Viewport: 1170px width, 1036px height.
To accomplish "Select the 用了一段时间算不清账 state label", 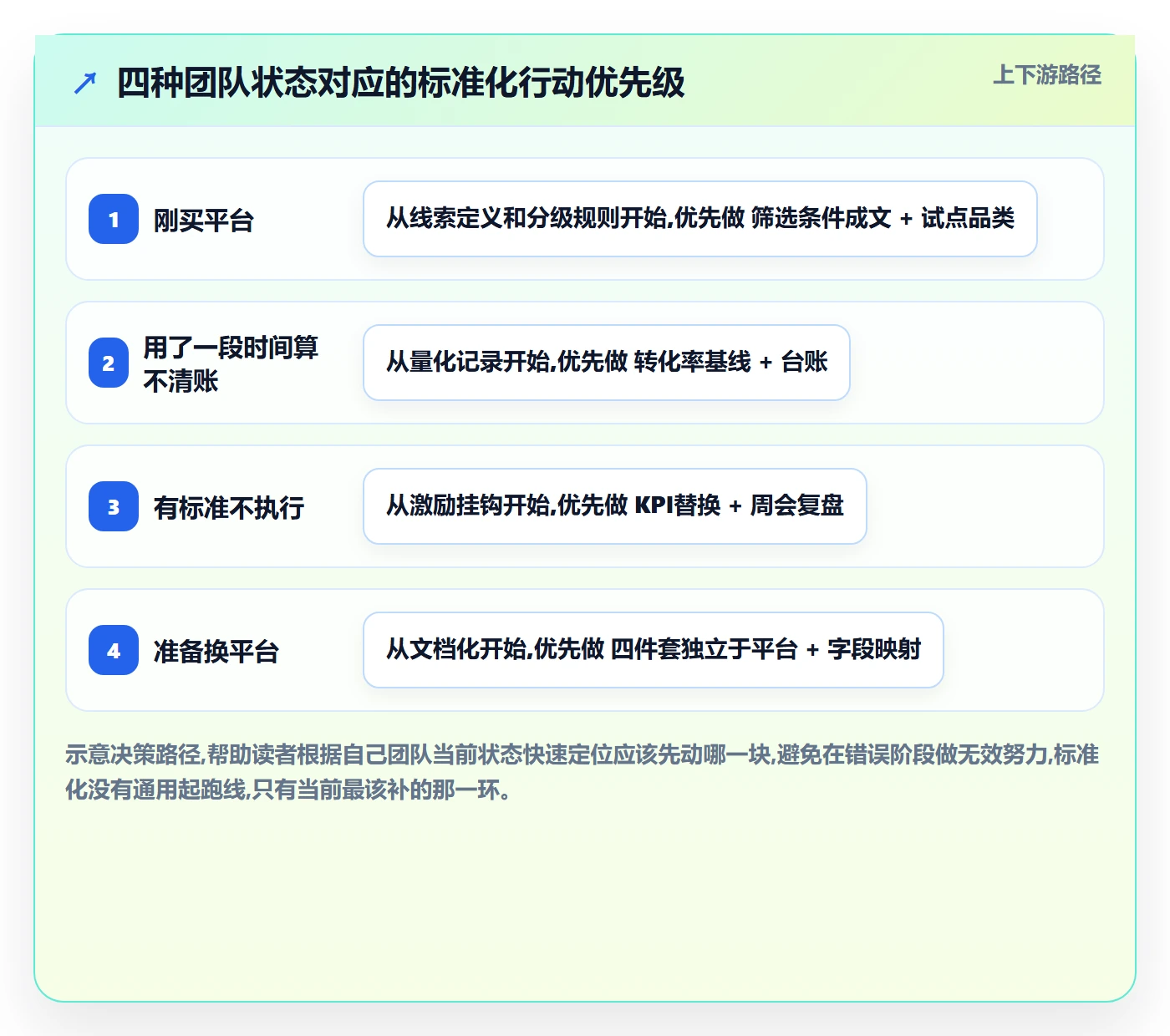I will point(231,363).
